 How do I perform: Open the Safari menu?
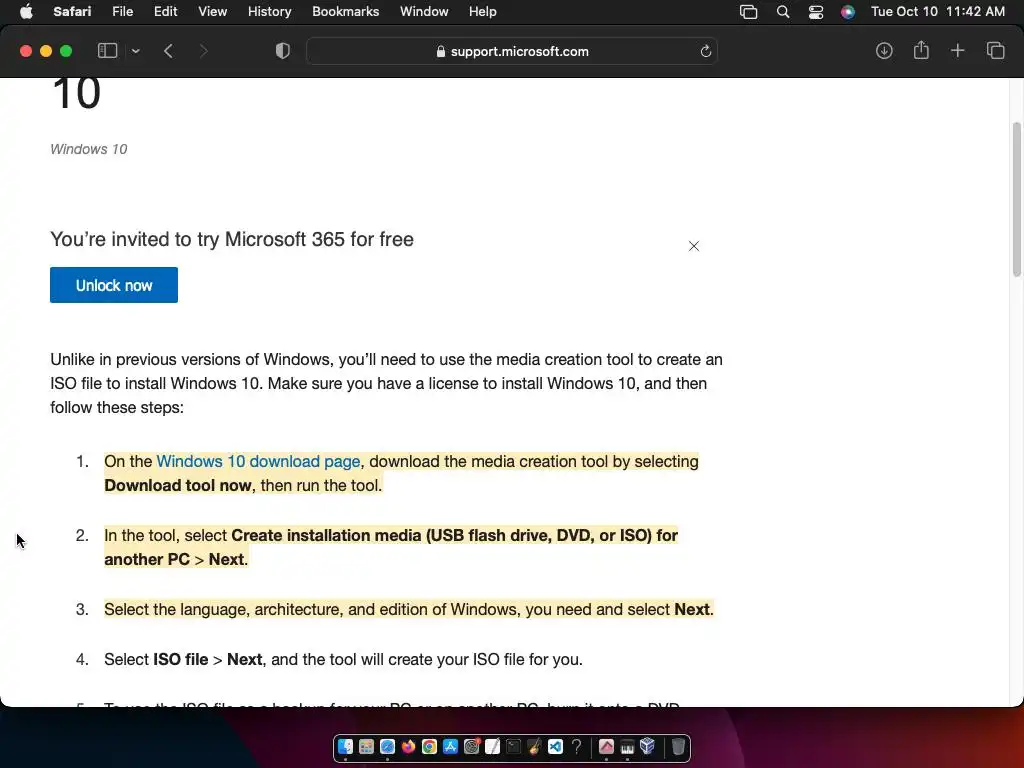coord(72,12)
